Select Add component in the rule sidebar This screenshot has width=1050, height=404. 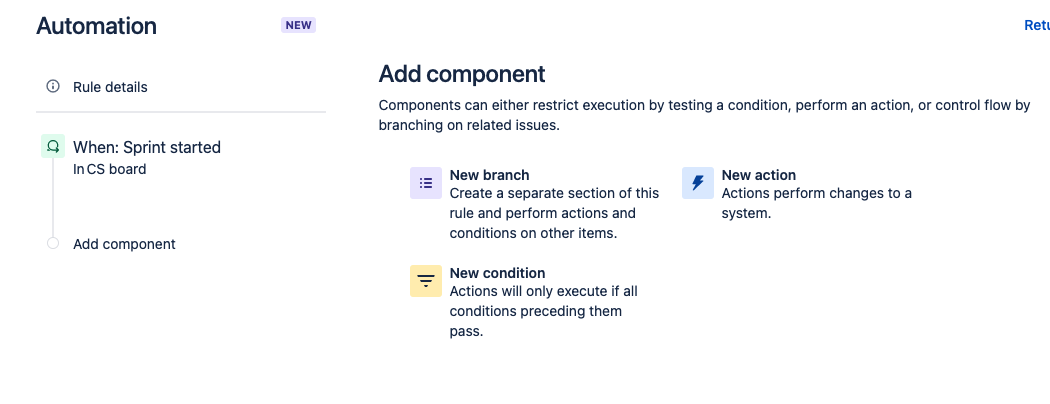click(x=124, y=244)
